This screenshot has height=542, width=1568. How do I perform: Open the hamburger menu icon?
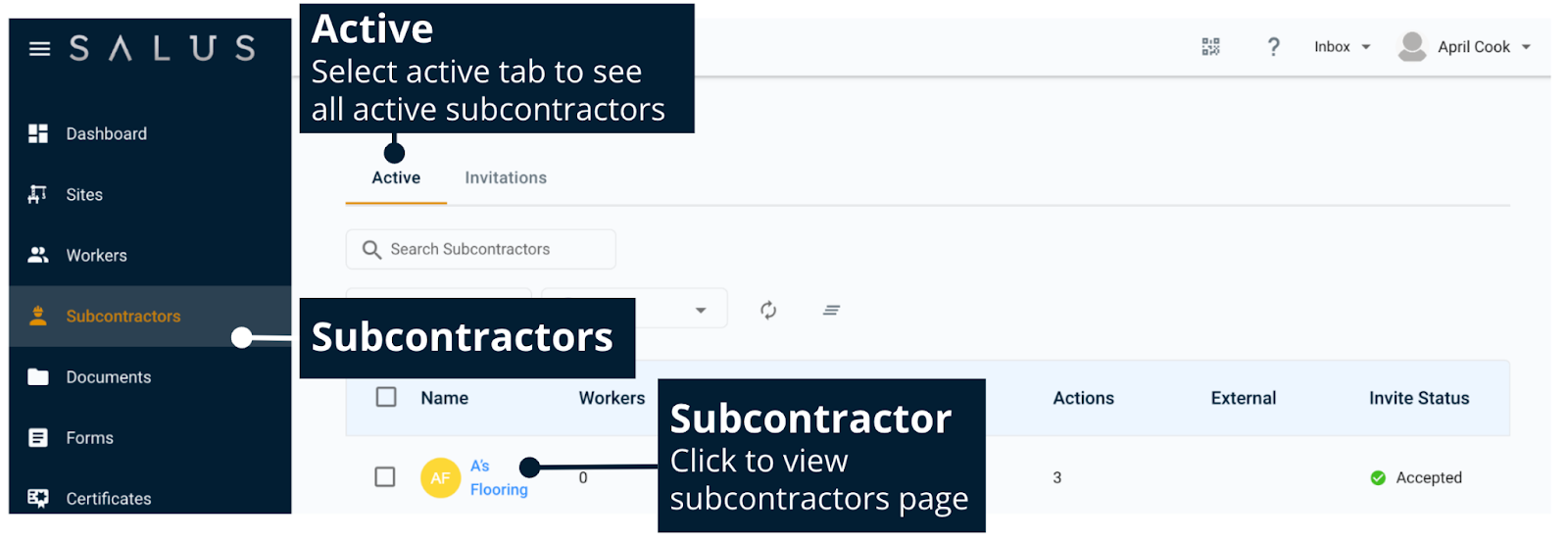[39, 48]
